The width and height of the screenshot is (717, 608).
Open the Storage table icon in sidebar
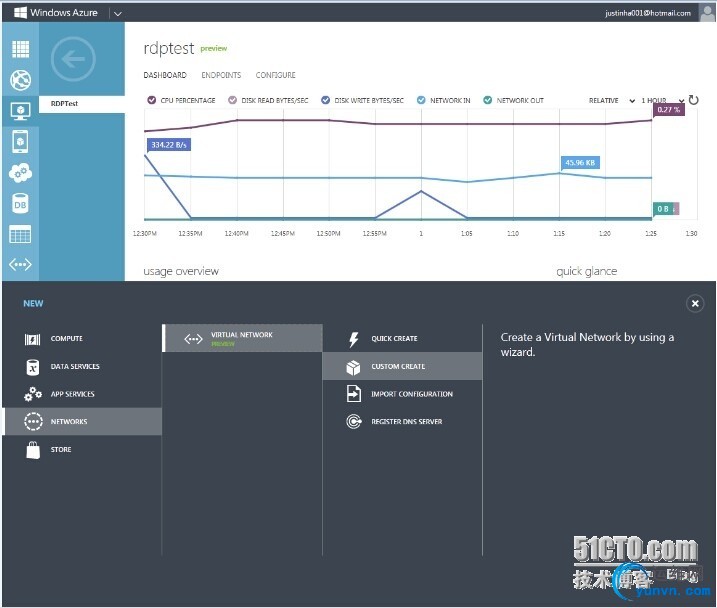tap(20, 234)
